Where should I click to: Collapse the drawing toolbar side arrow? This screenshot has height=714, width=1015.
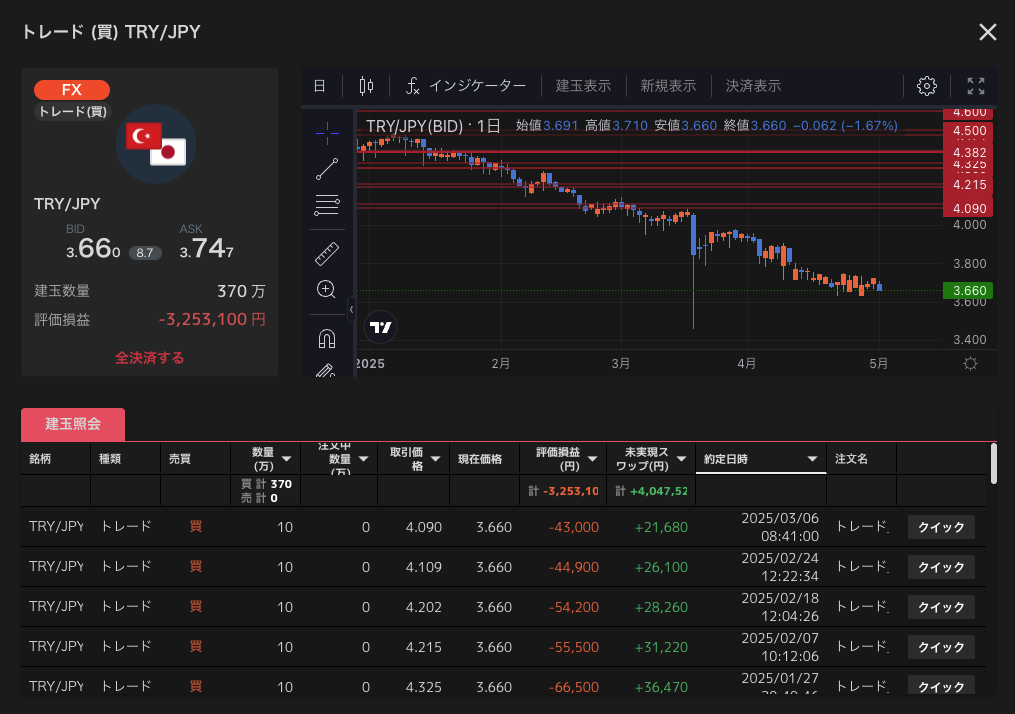pos(351,309)
